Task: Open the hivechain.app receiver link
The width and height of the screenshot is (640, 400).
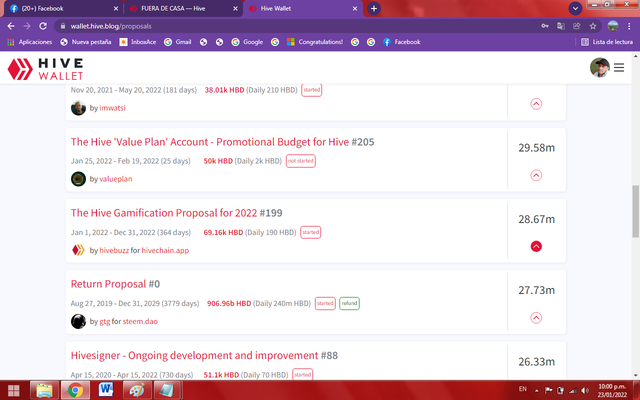Action: click(x=165, y=251)
